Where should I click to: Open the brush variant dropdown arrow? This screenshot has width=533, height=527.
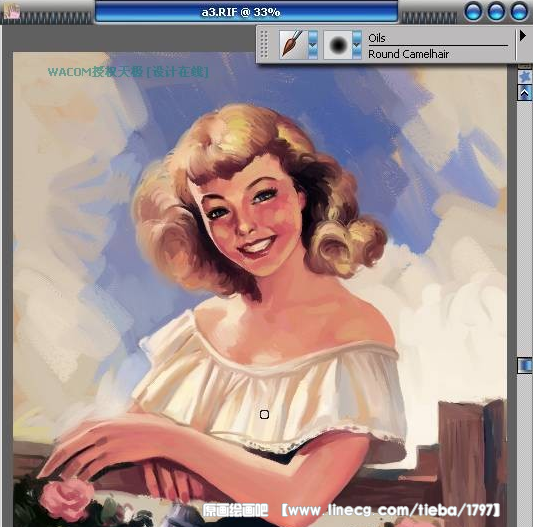[357, 45]
